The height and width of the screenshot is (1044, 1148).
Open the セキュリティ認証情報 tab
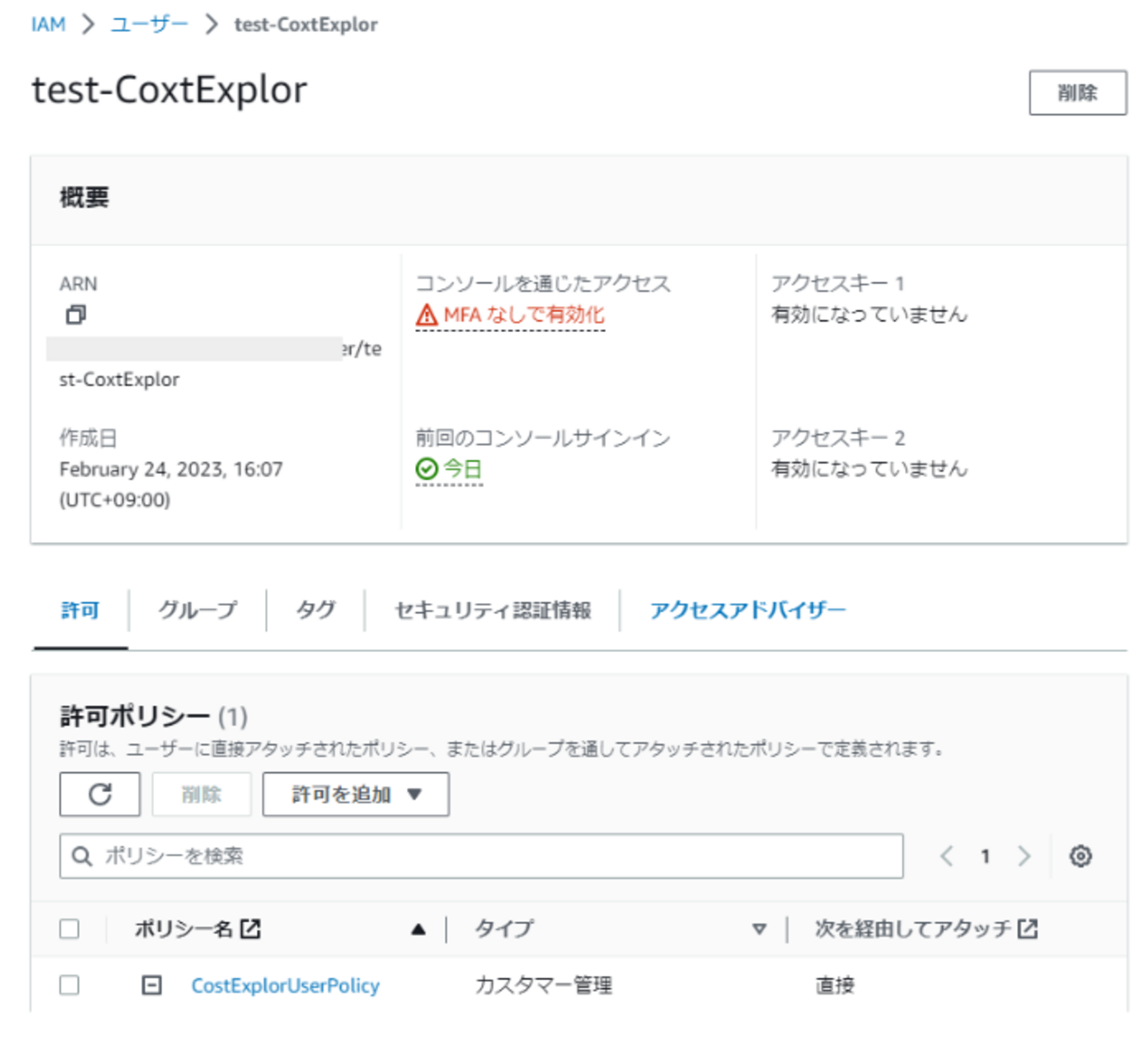[x=492, y=610]
